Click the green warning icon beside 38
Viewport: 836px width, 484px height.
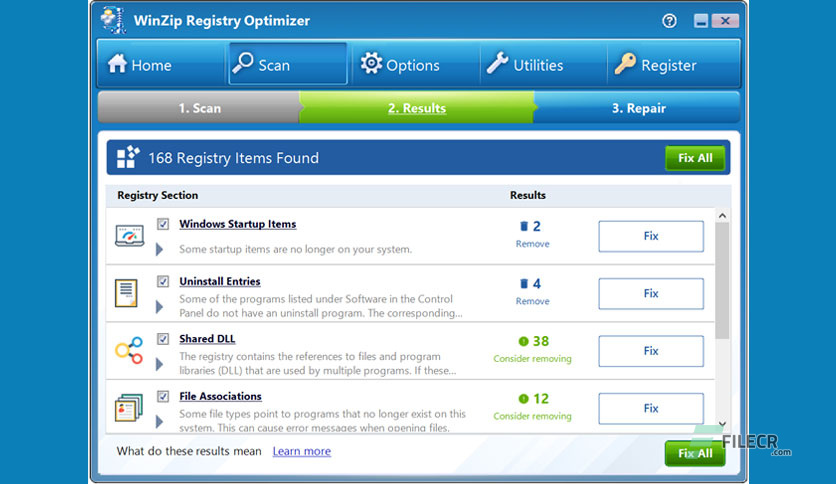pyautogui.click(x=523, y=341)
